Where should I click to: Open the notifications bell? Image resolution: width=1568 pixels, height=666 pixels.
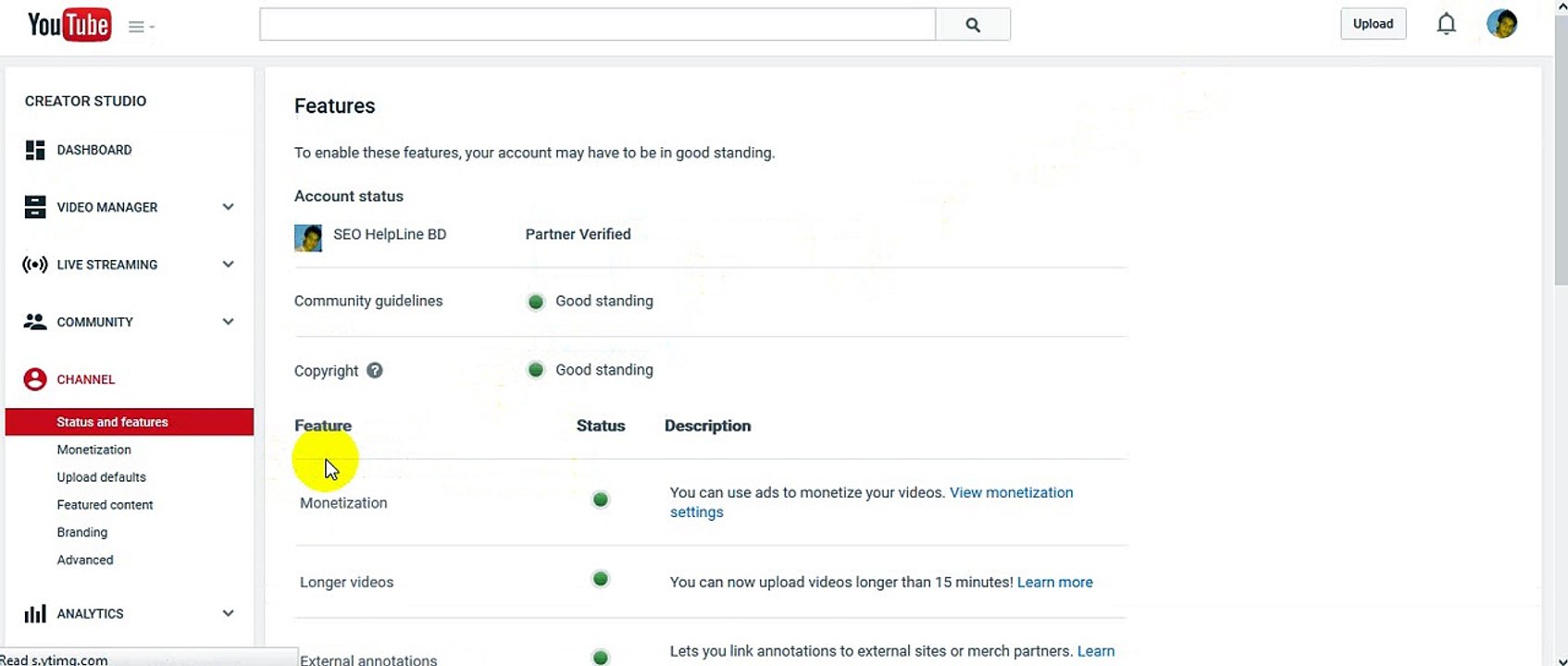pyautogui.click(x=1446, y=24)
